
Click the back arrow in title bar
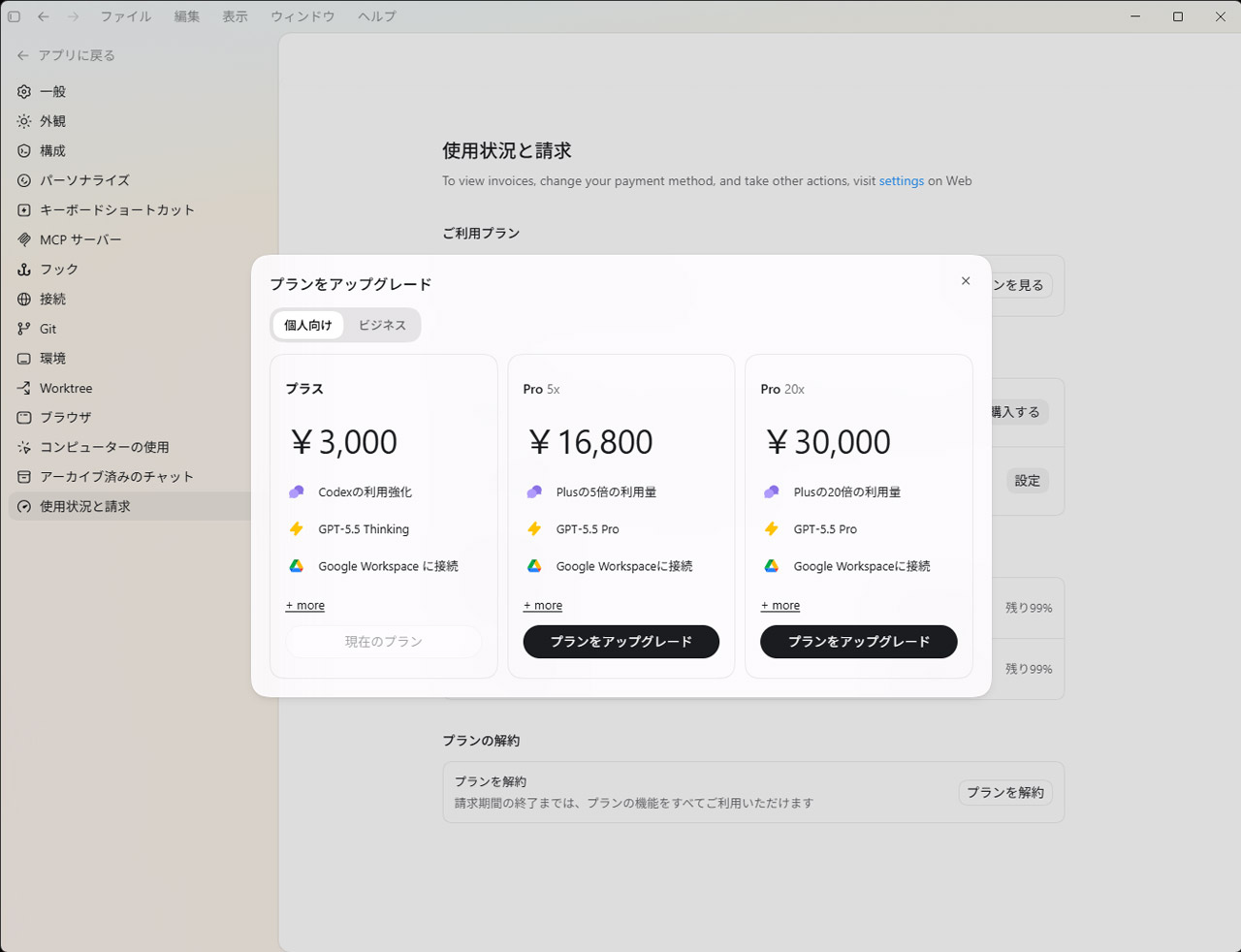click(x=44, y=16)
